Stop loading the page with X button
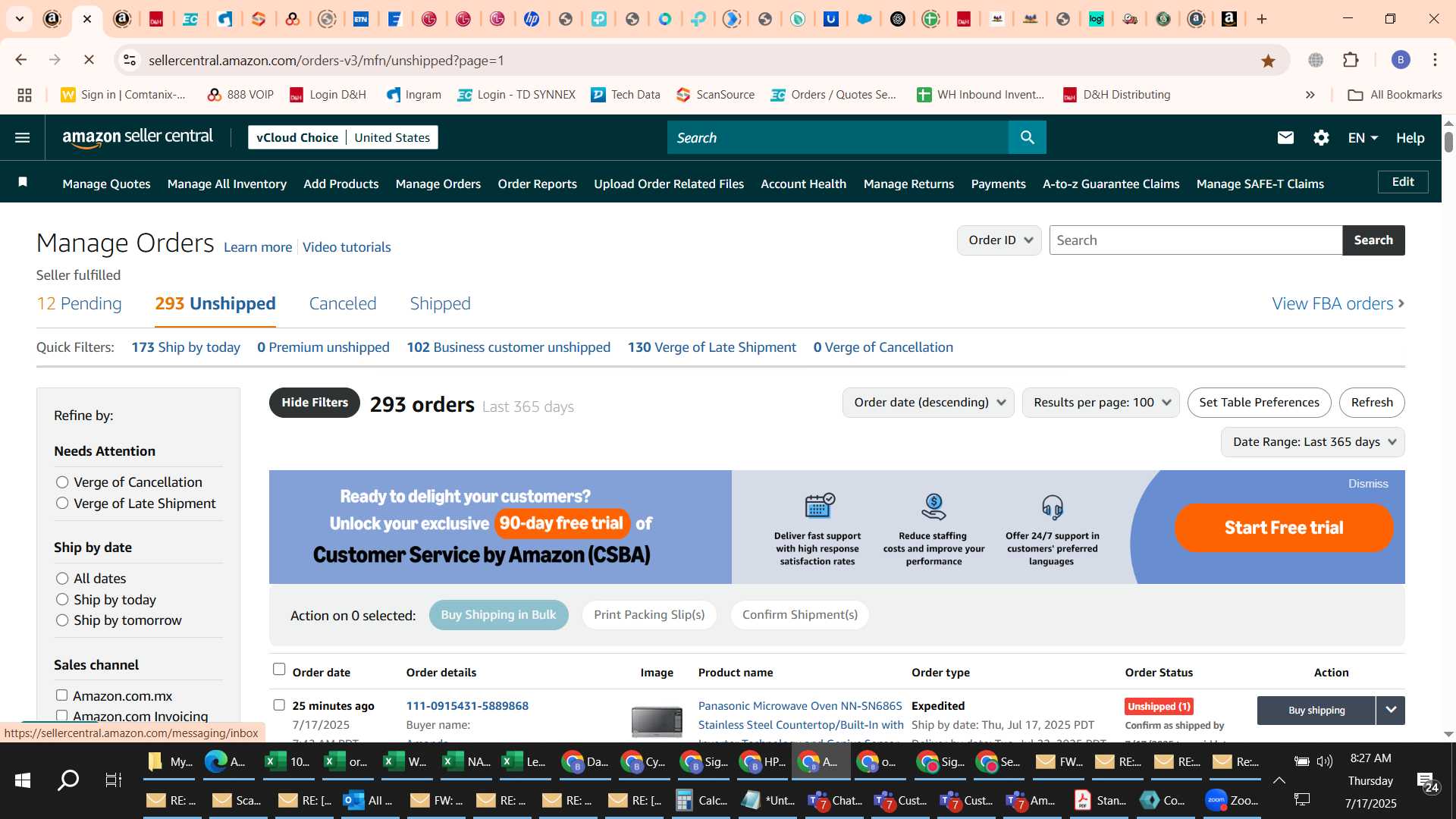Viewport: 1456px width, 819px height. pos(89,60)
